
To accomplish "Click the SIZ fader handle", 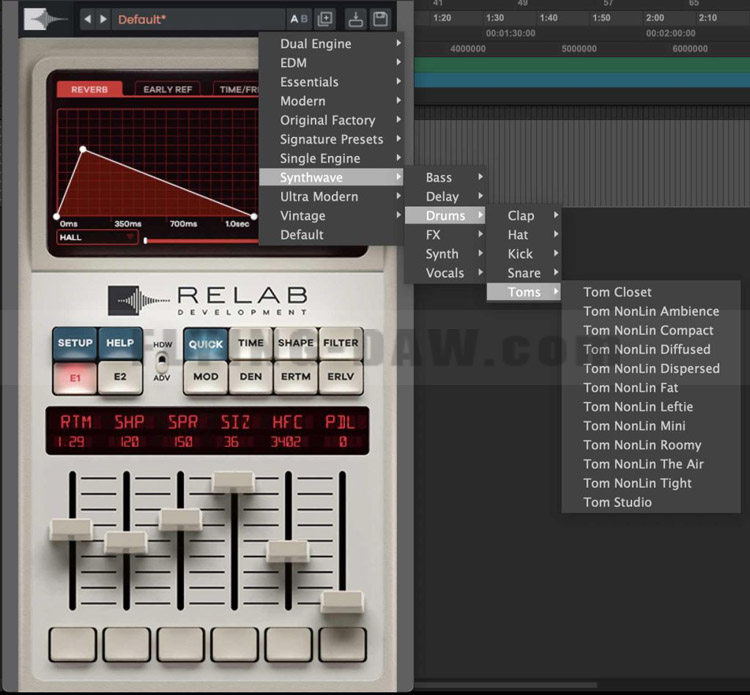I will (x=233, y=482).
